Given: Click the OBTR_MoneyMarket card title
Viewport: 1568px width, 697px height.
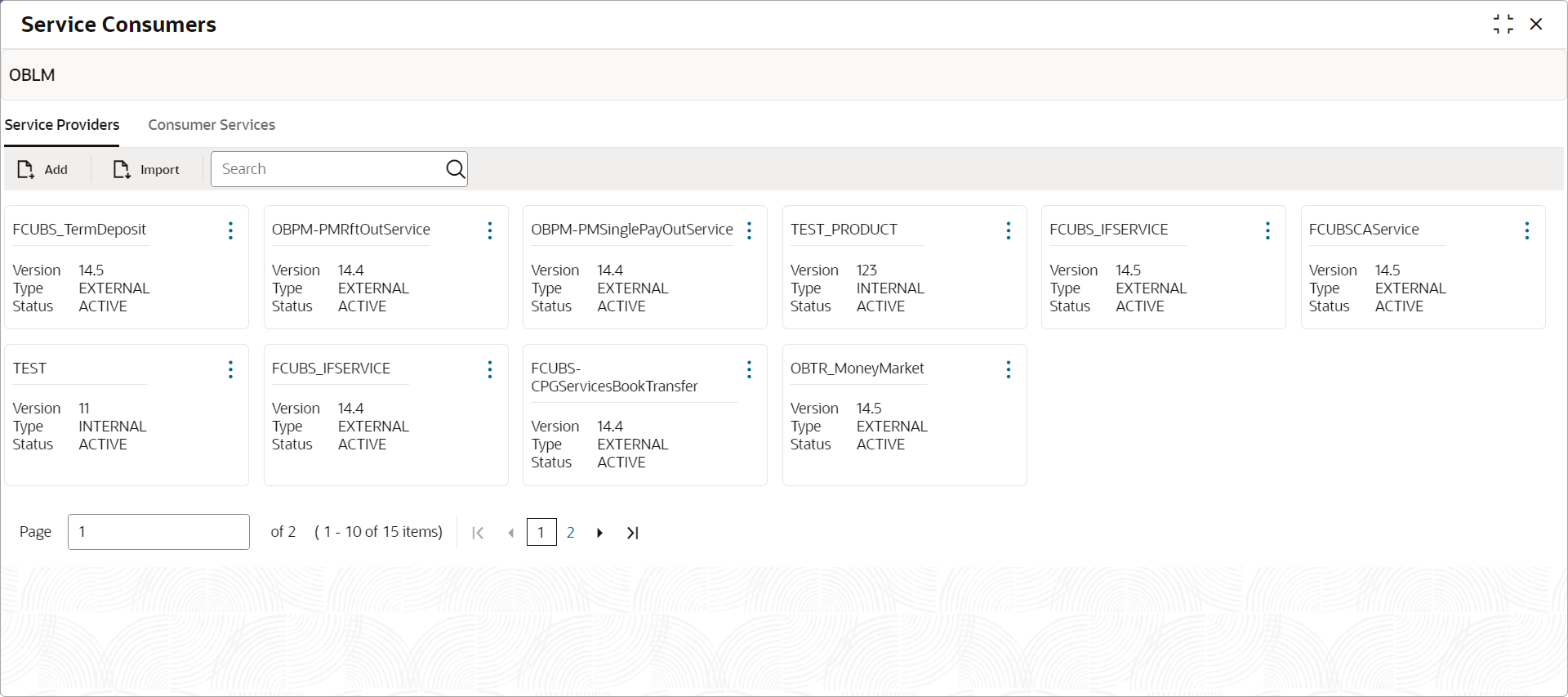Looking at the screenshot, I should click(x=857, y=369).
